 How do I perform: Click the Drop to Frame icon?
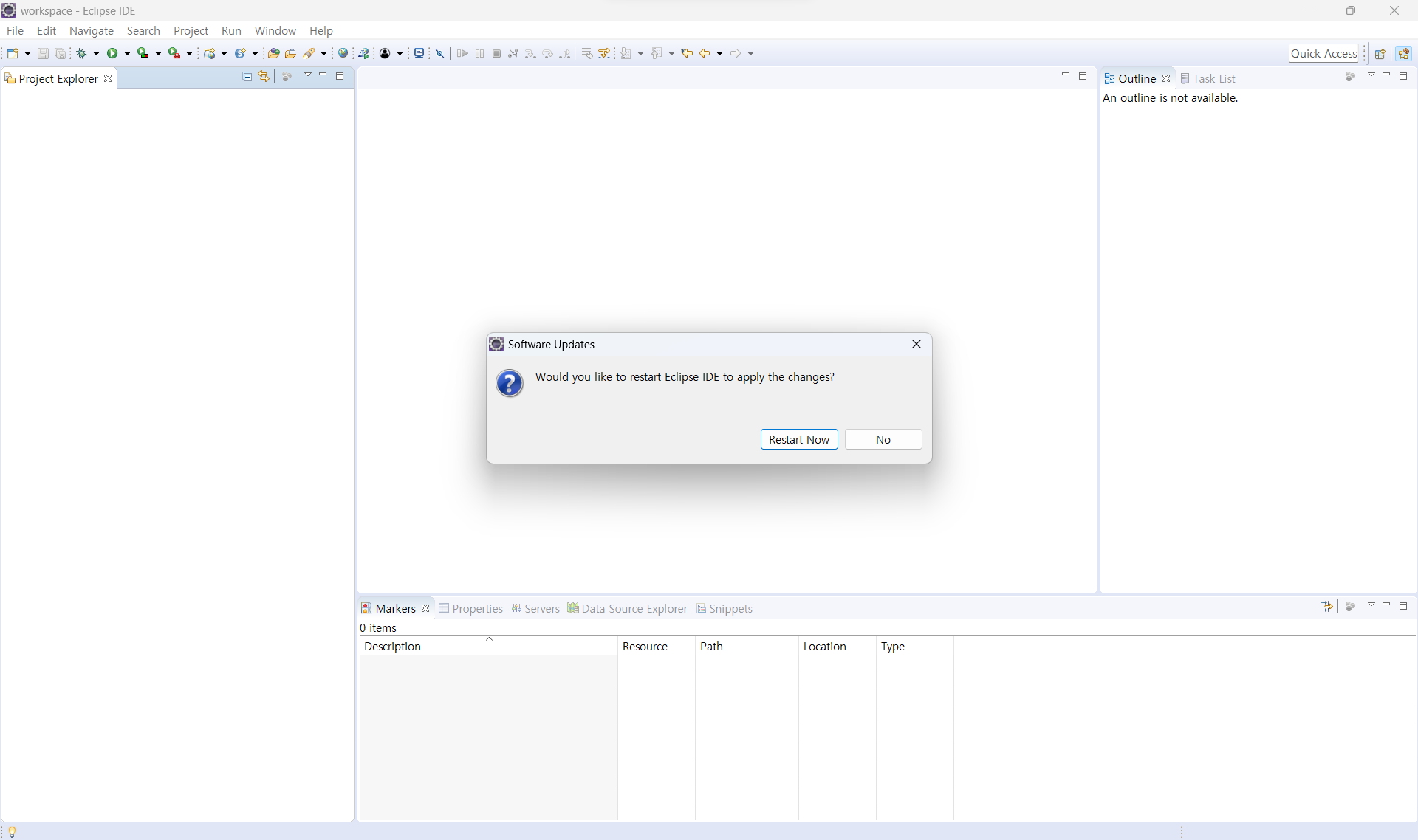click(586, 53)
